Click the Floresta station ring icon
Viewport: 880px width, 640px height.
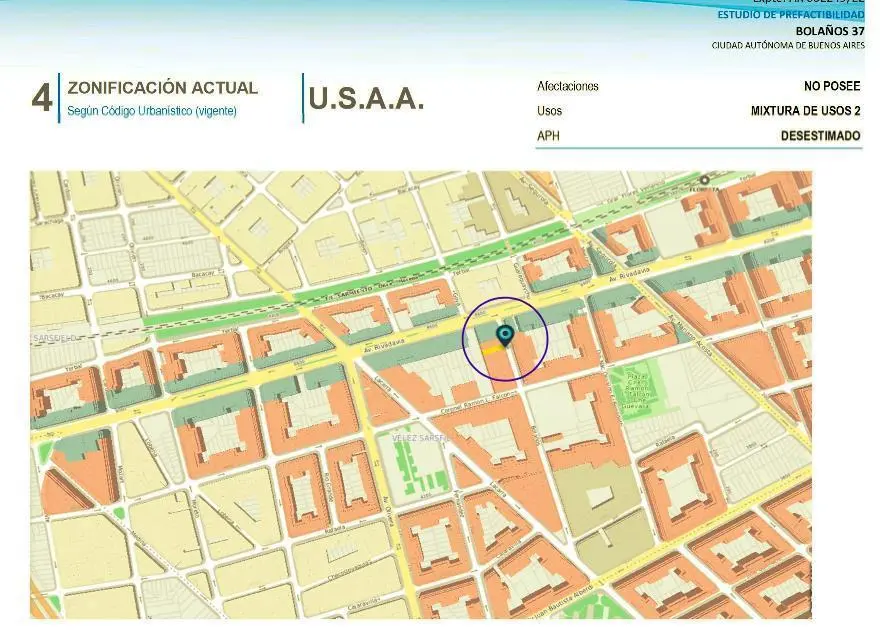[704, 180]
